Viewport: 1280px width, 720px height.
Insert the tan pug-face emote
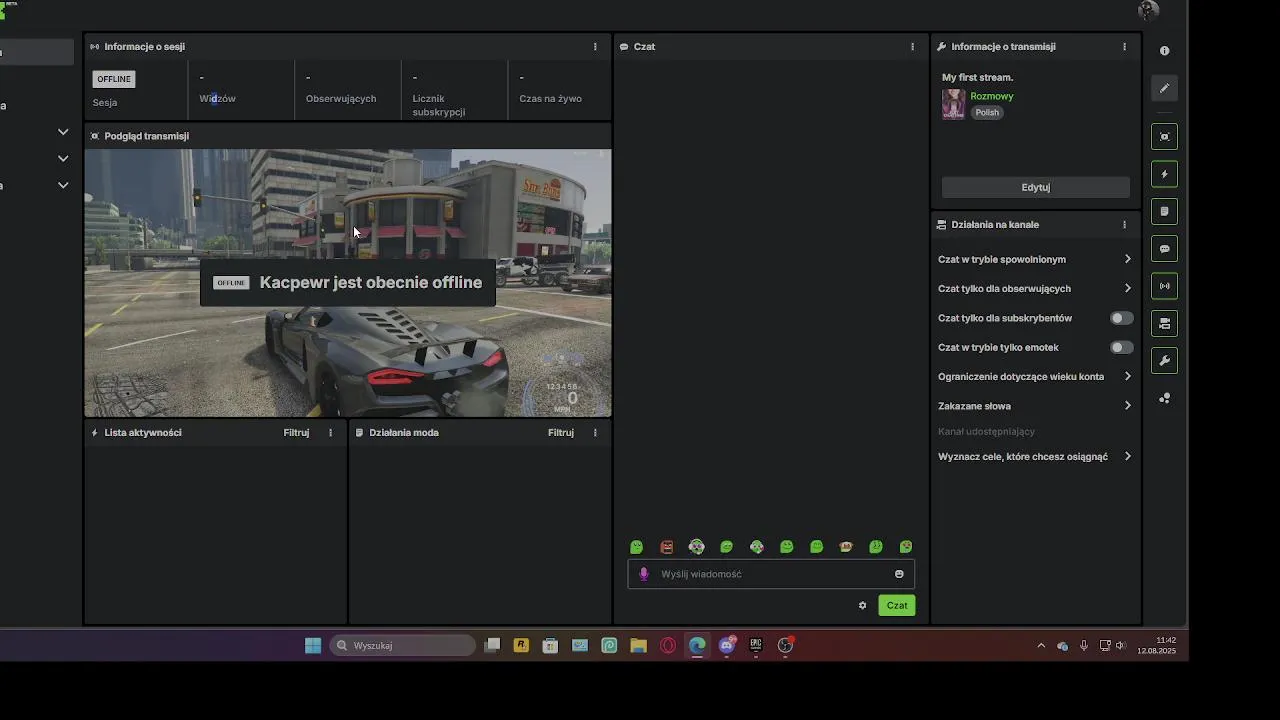tap(846, 547)
